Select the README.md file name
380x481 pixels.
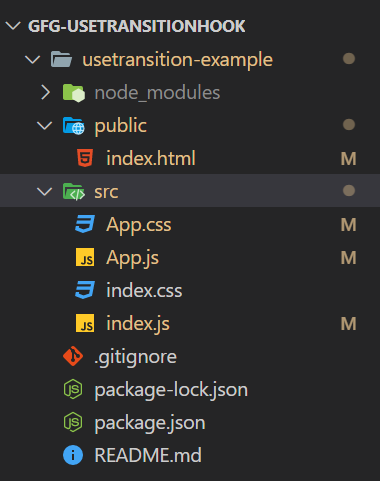click(148, 455)
